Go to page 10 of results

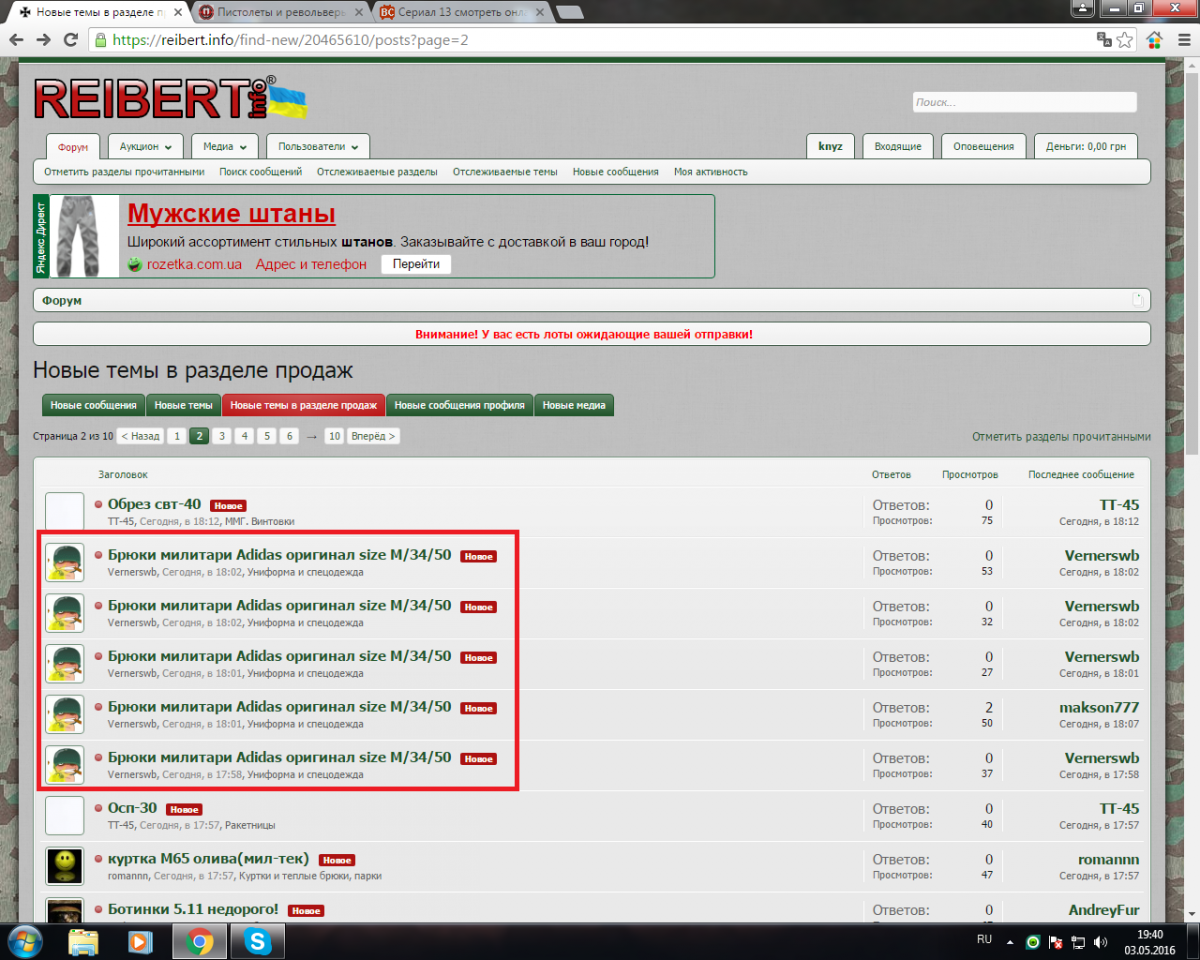pyautogui.click(x=334, y=436)
